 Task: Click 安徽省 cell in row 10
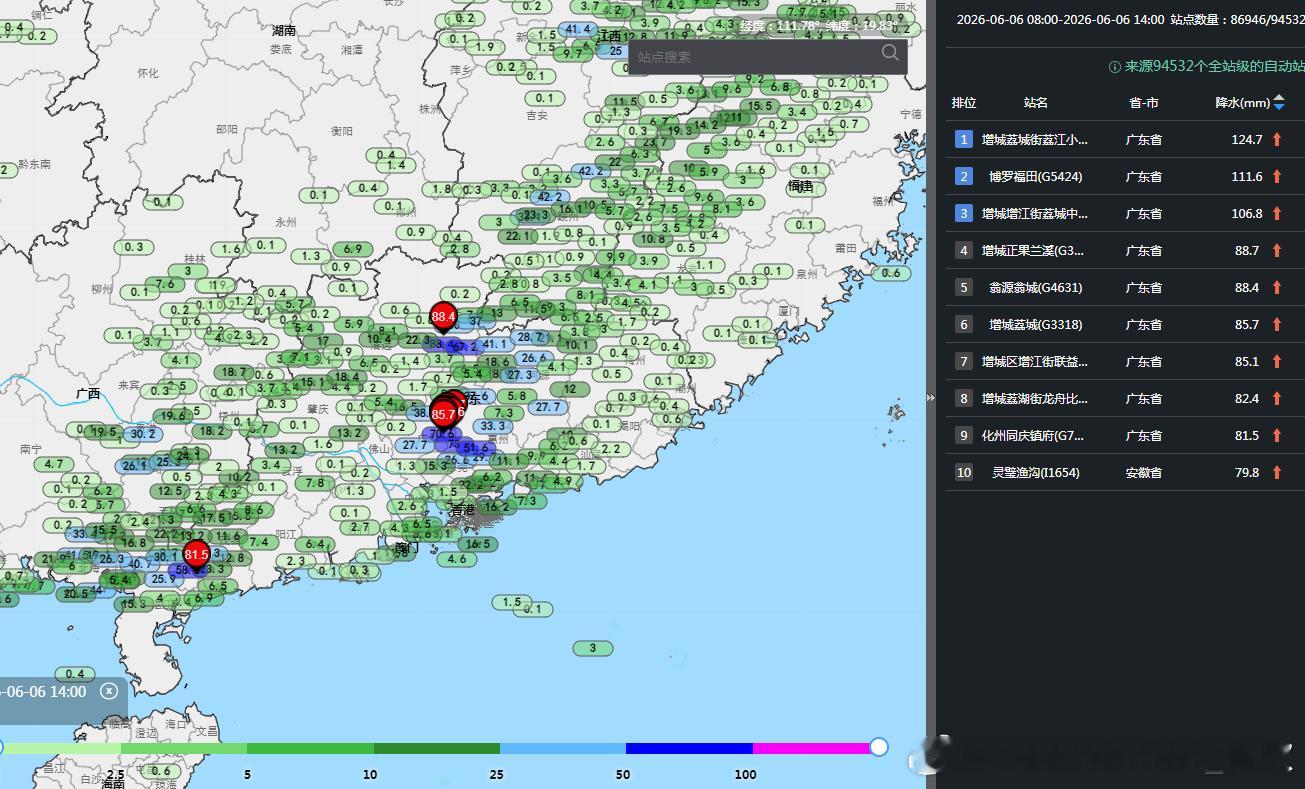[x=1143, y=473]
